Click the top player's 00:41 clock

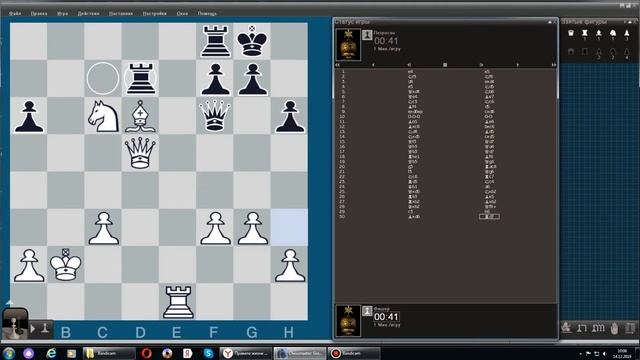(x=386, y=41)
